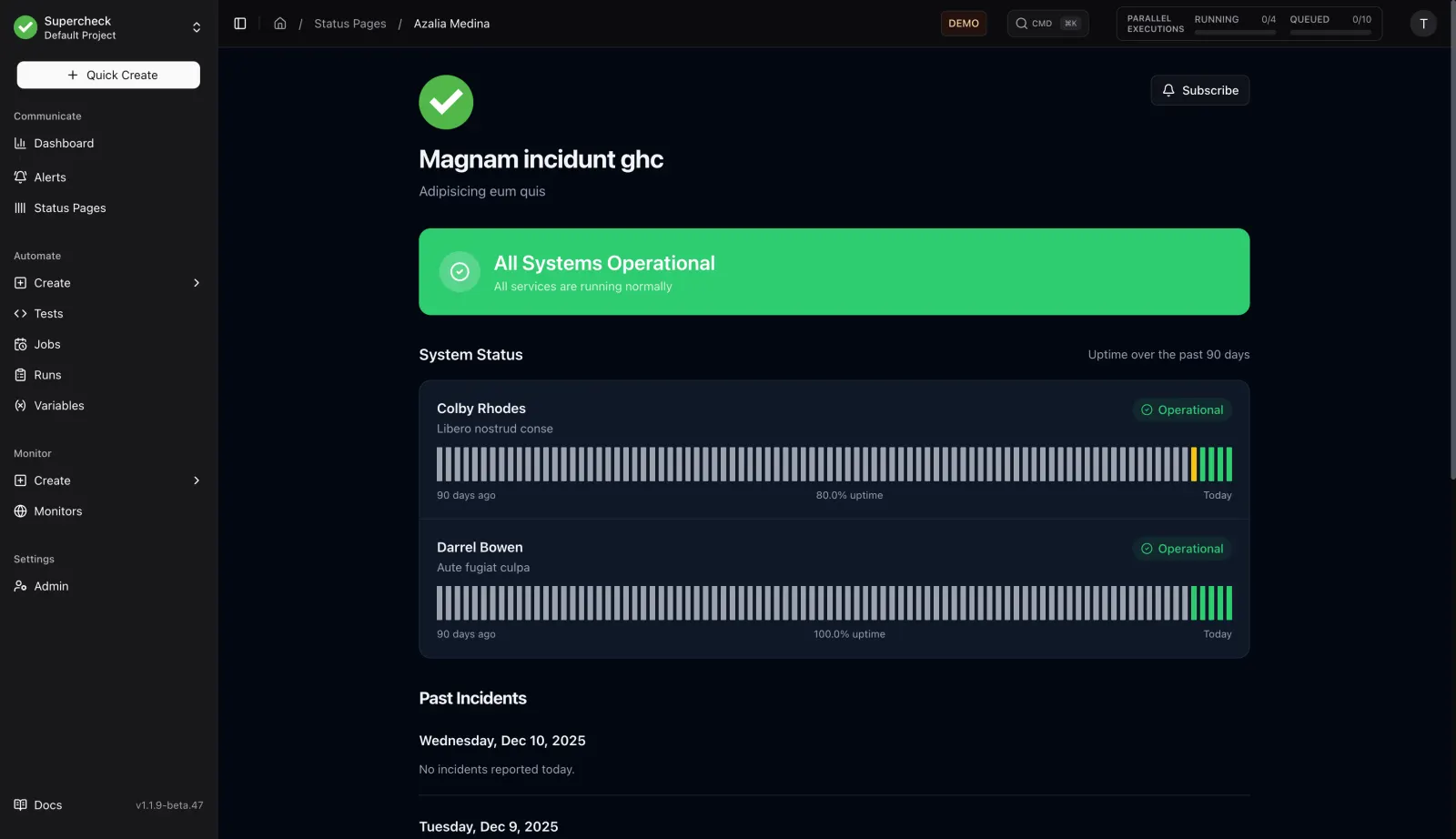Toggle the sidebar panel icon
1456x839 pixels.
click(240, 24)
